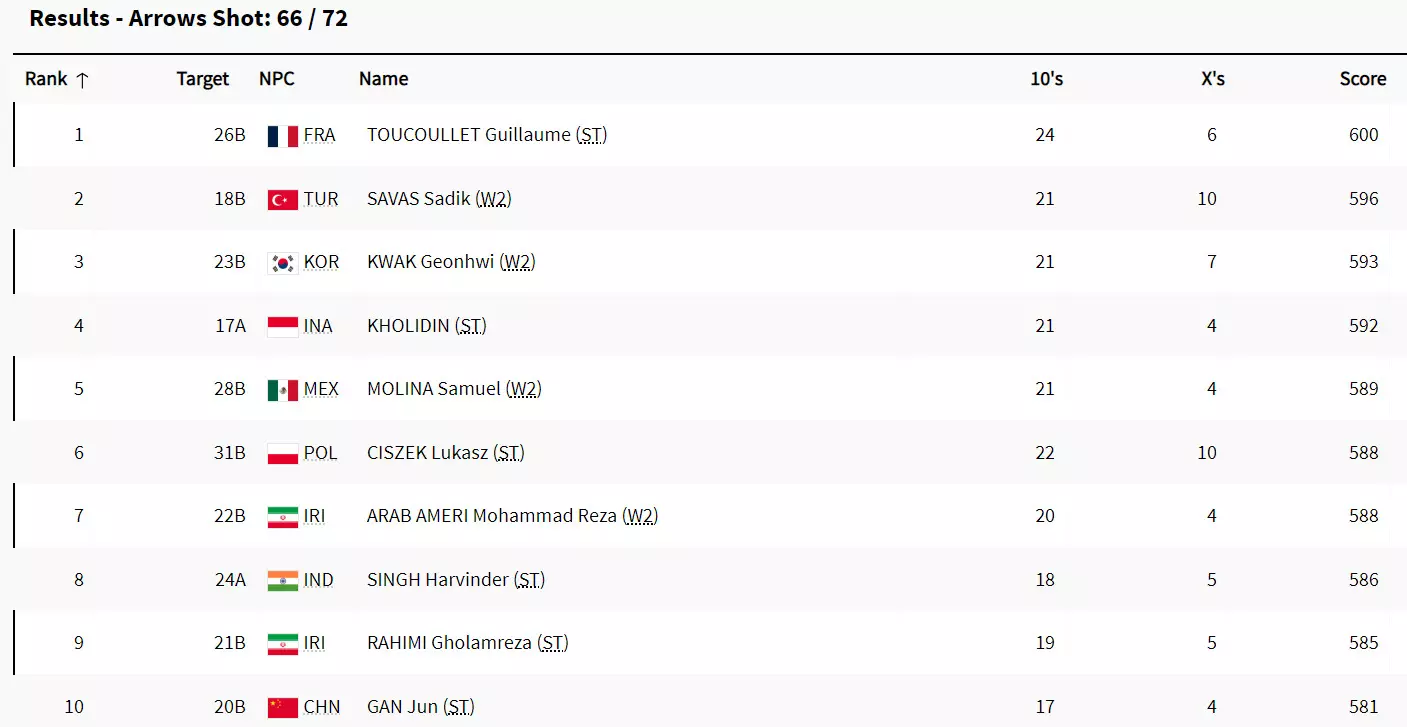Click the W2 classification abbreviation beside MOLINA Samuel
1407x727 pixels.
(524, 389)
